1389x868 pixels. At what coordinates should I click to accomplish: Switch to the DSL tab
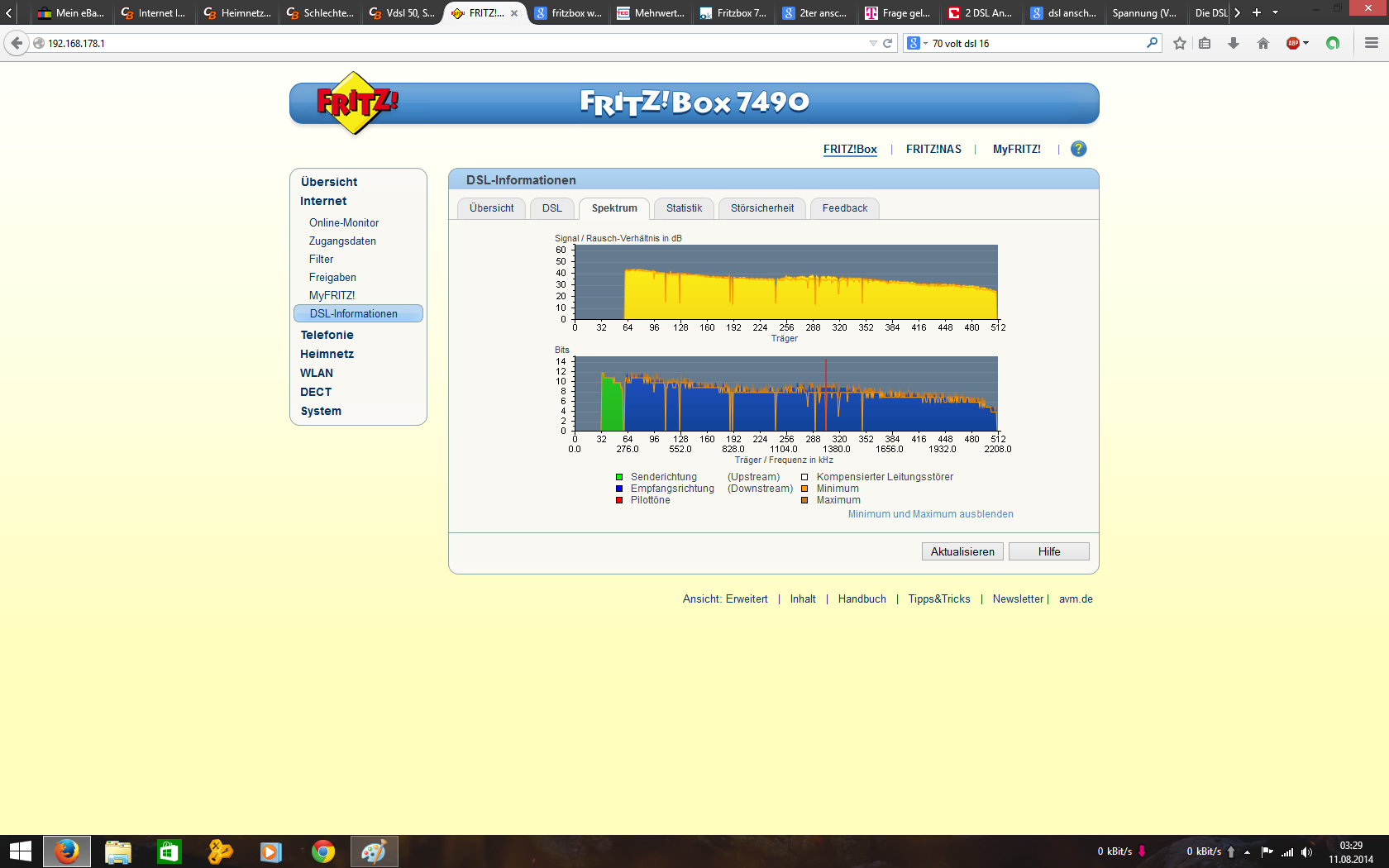tap(552, 208)
